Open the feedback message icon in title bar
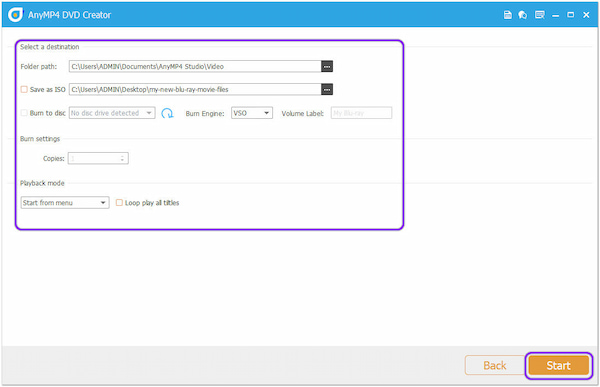Screen dimensions: 600x387 pyautogui.click(x=540, y=15)
